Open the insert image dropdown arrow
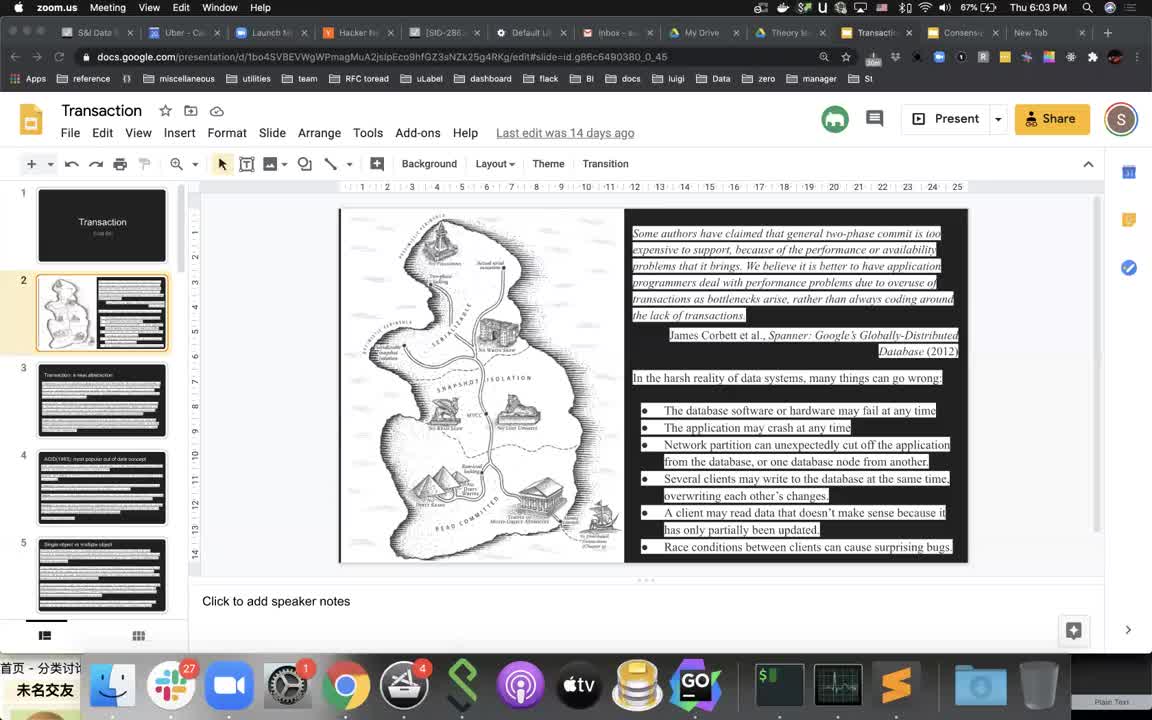 point(284,165)
